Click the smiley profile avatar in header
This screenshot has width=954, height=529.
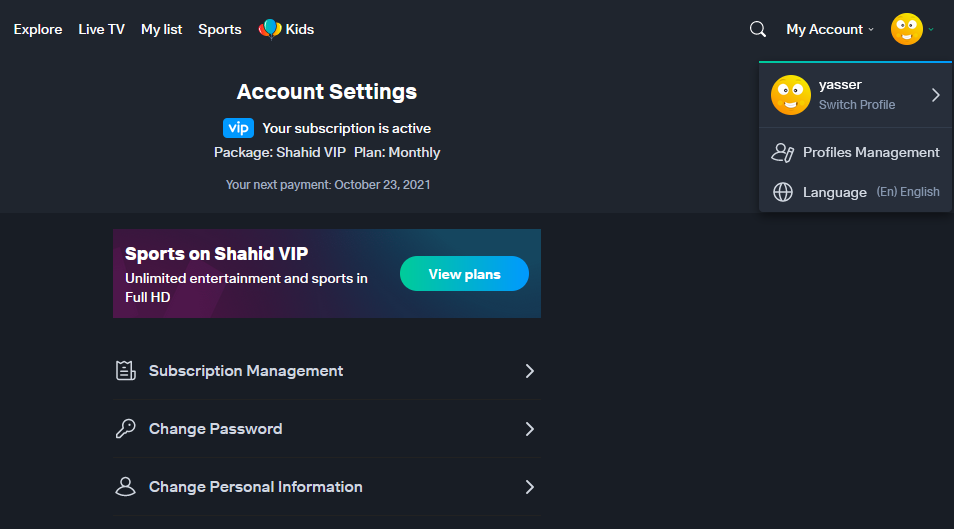tap(907, 29)
